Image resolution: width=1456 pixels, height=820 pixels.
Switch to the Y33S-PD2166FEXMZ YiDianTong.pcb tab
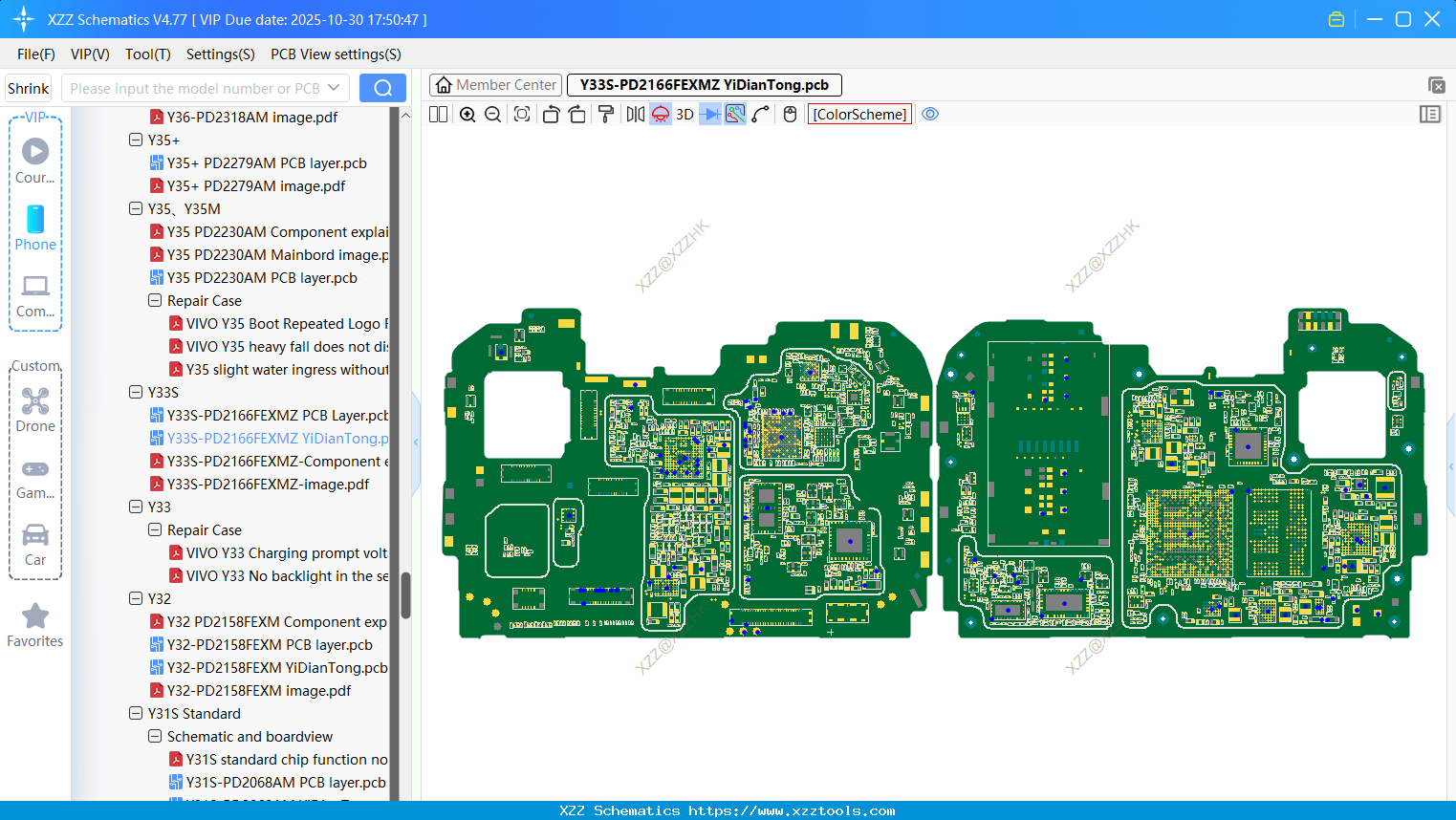coord(705,84)
